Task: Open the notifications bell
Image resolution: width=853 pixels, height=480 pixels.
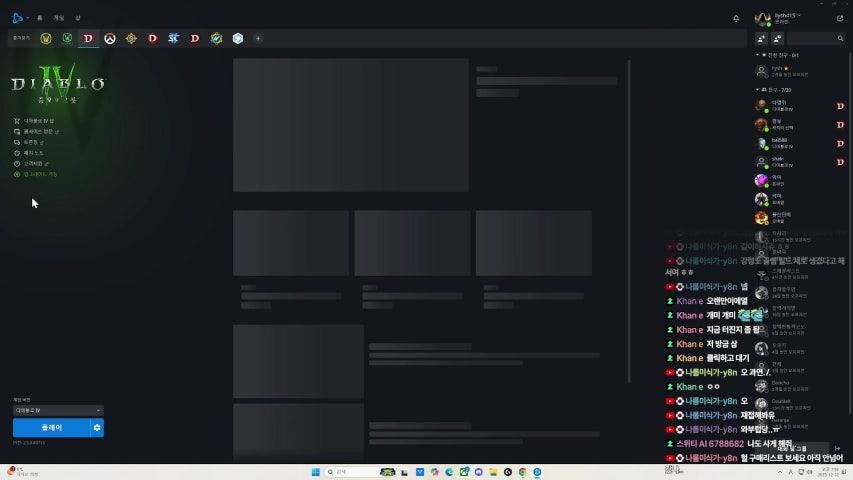Action: click(736, 19)
